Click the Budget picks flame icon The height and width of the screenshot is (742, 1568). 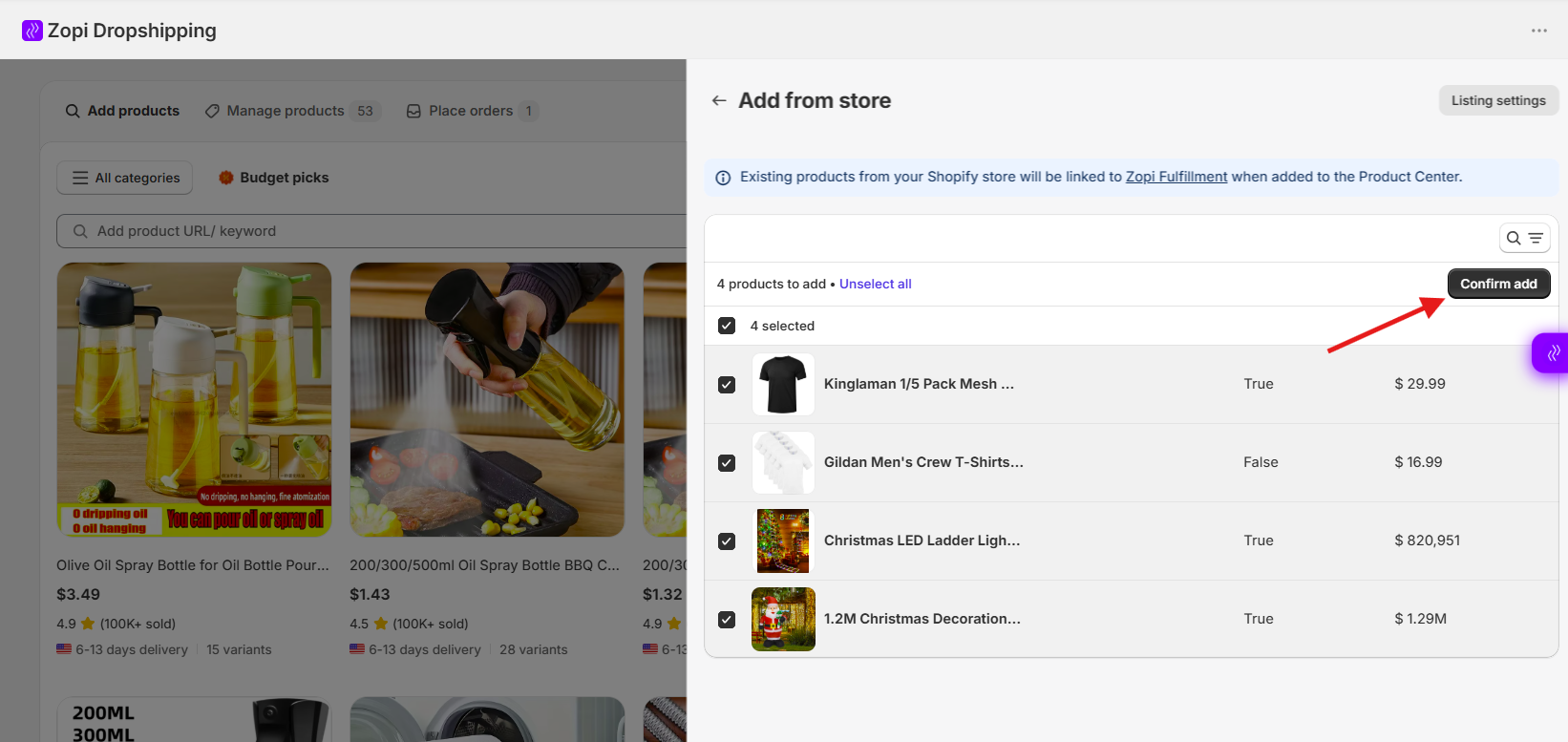226,178
